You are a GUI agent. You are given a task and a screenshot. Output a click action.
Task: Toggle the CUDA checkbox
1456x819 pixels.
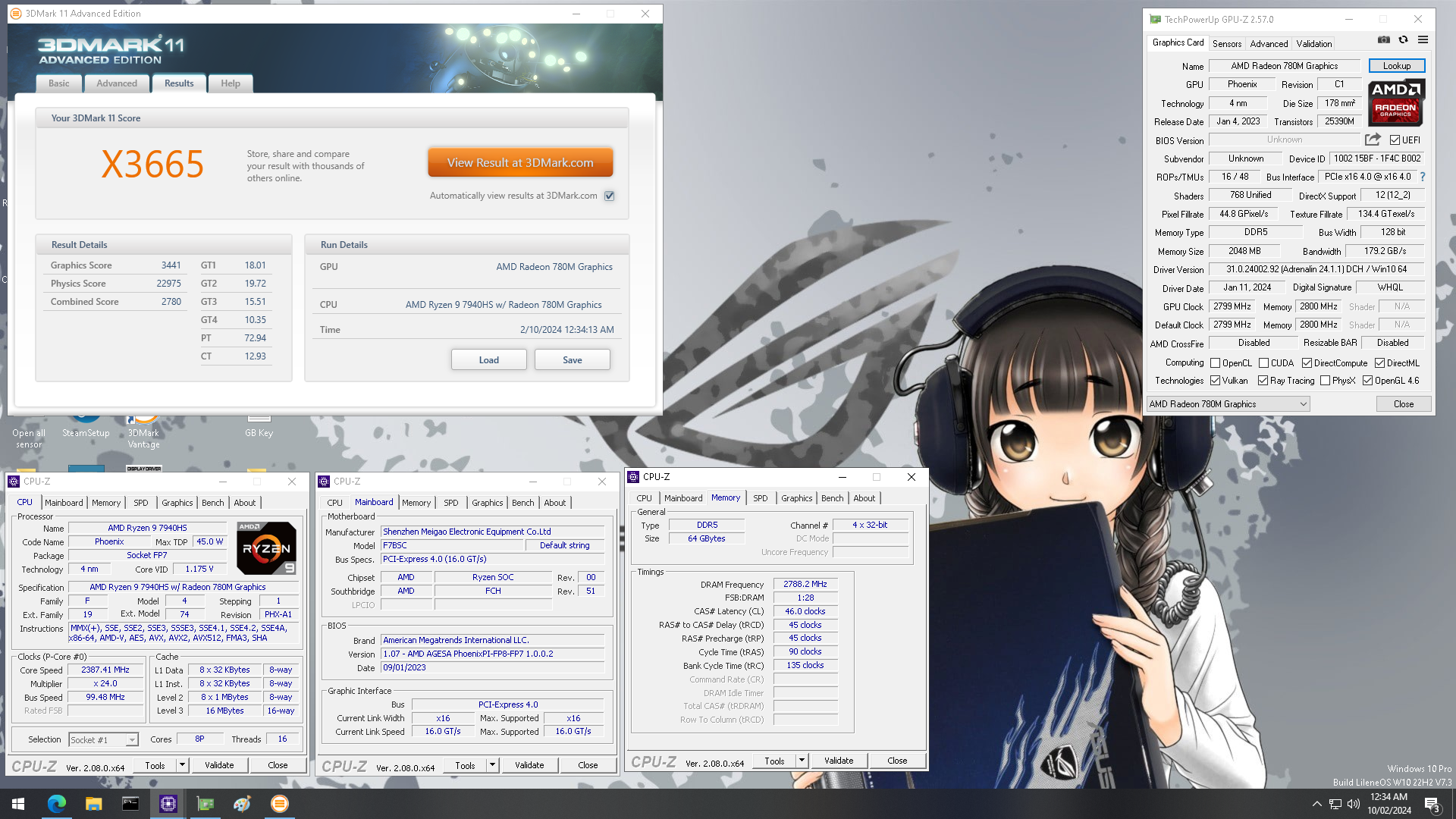(x=1264, y=363)
